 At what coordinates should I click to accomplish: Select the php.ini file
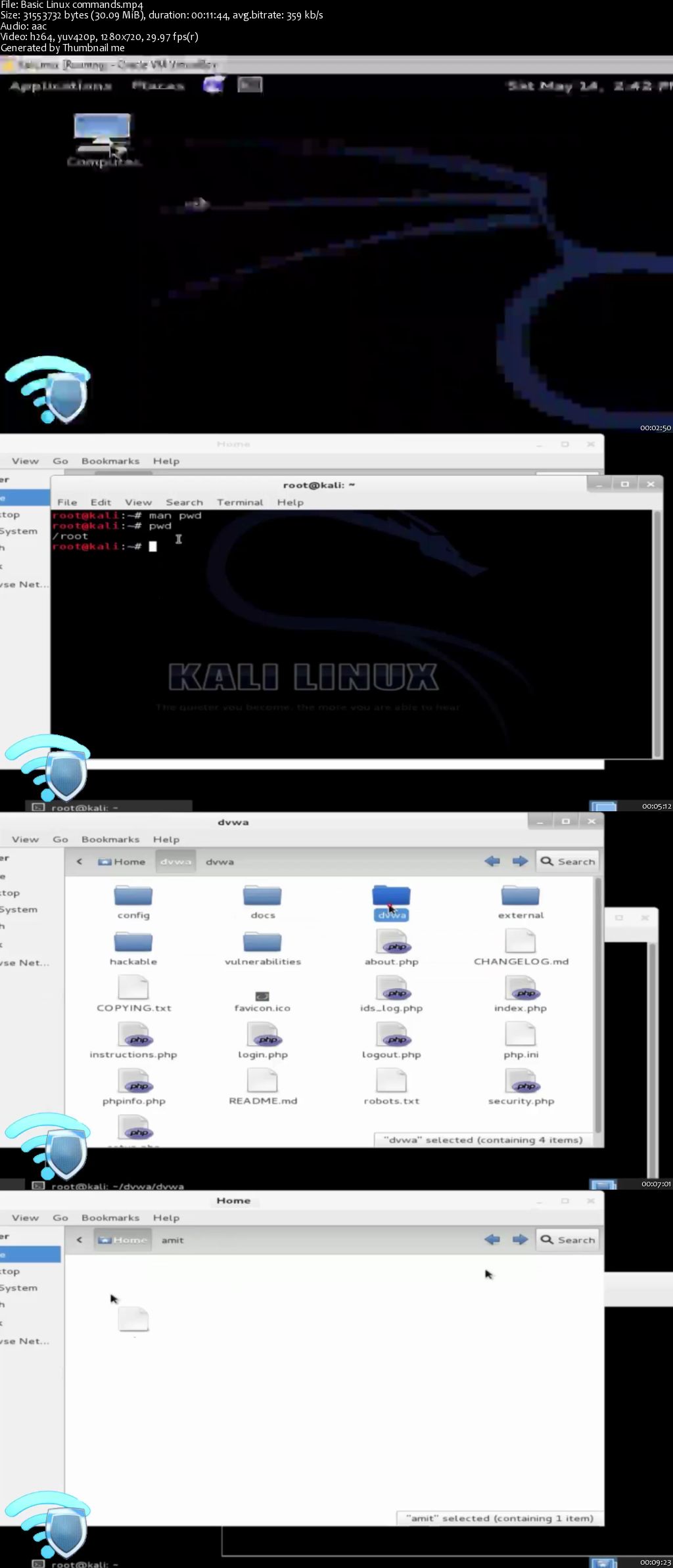point(521,1041)
